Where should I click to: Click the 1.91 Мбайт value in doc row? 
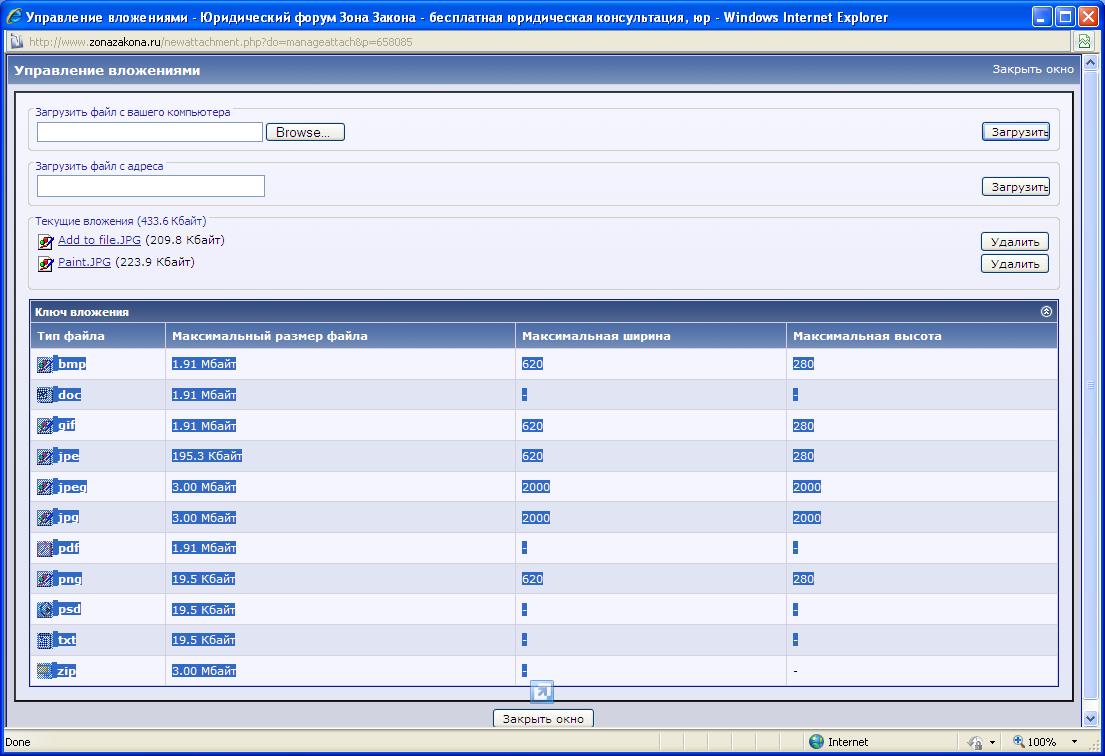click(204, 395)
